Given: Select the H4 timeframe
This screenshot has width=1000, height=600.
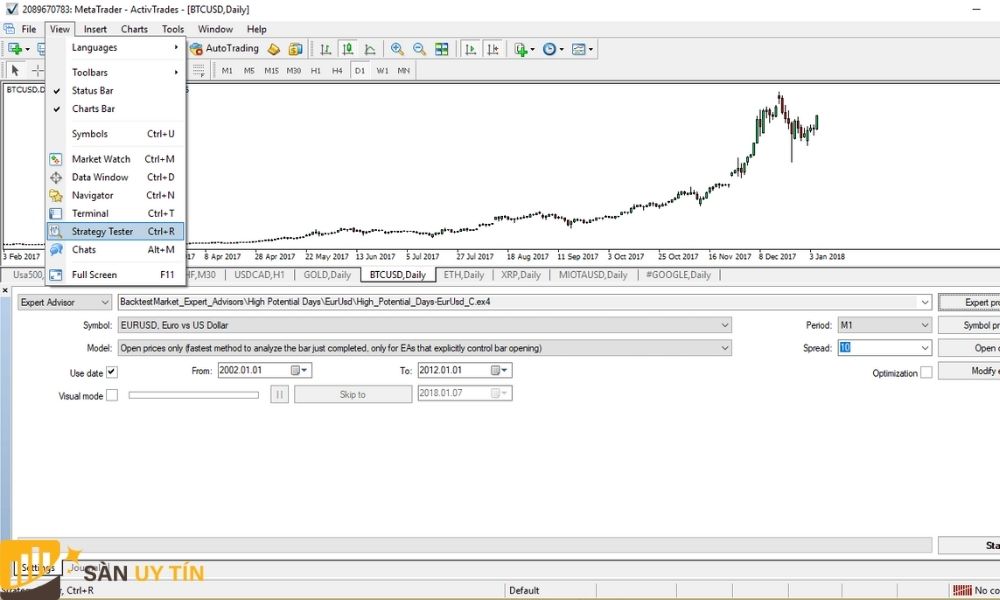Looking at the screenshot, I should [337, 71].
